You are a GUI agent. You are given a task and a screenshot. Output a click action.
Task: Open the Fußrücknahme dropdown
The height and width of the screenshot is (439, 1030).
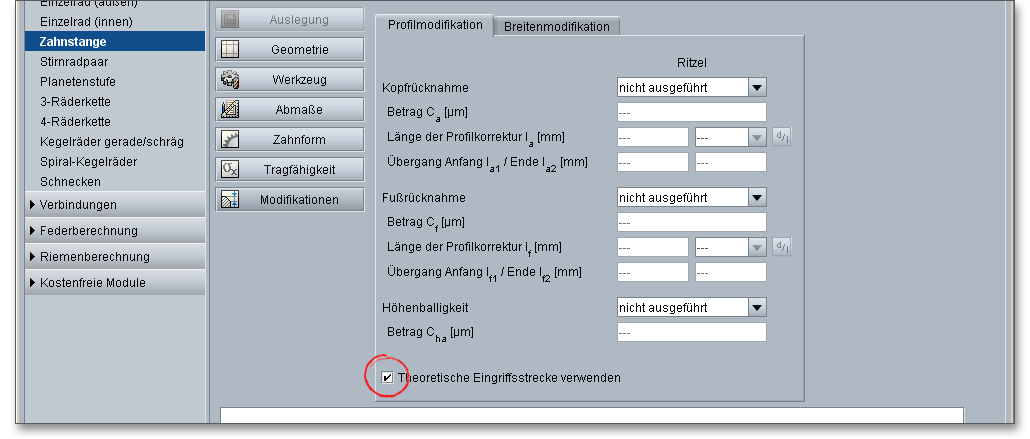[756, 198]
